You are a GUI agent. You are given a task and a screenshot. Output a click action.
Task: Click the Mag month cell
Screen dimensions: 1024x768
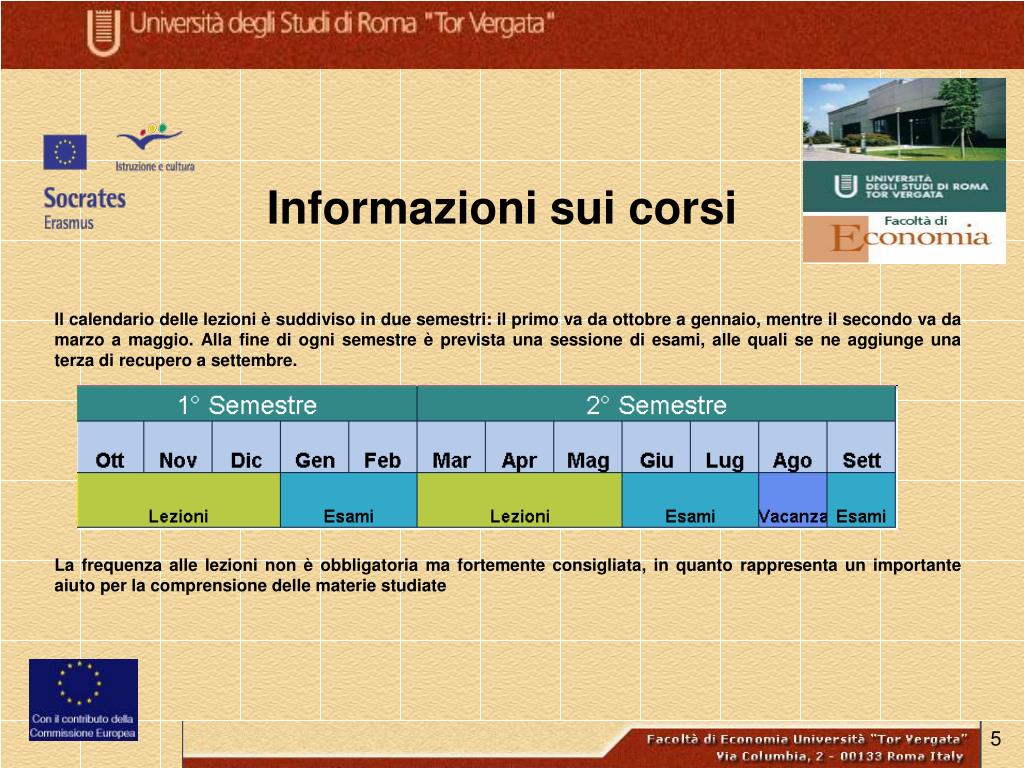click(x=588, y=447)
